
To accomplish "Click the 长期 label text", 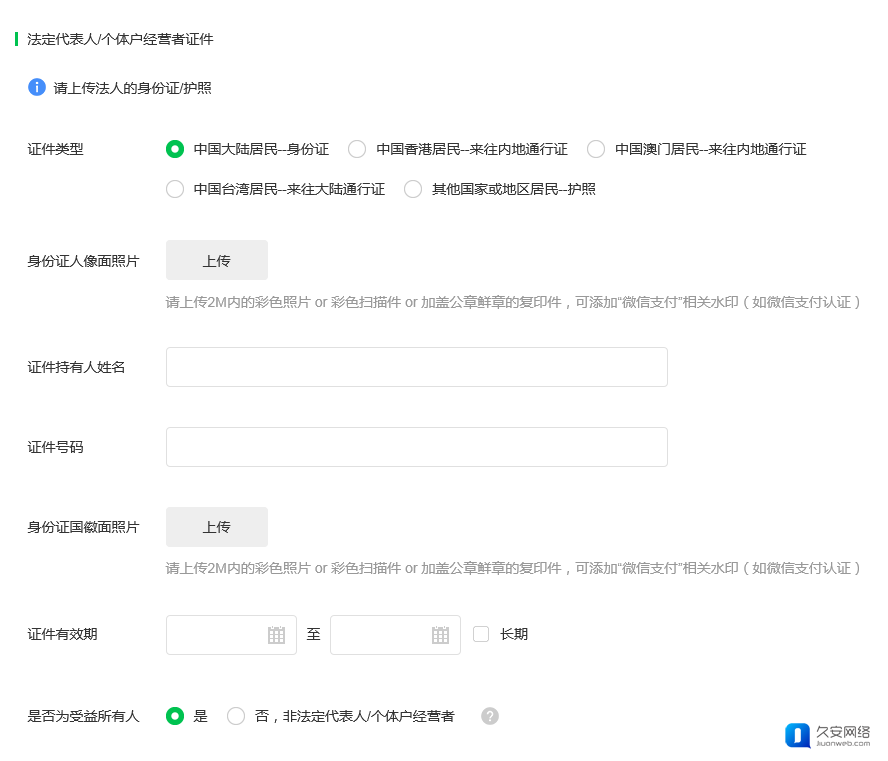I will click(514, 634).
